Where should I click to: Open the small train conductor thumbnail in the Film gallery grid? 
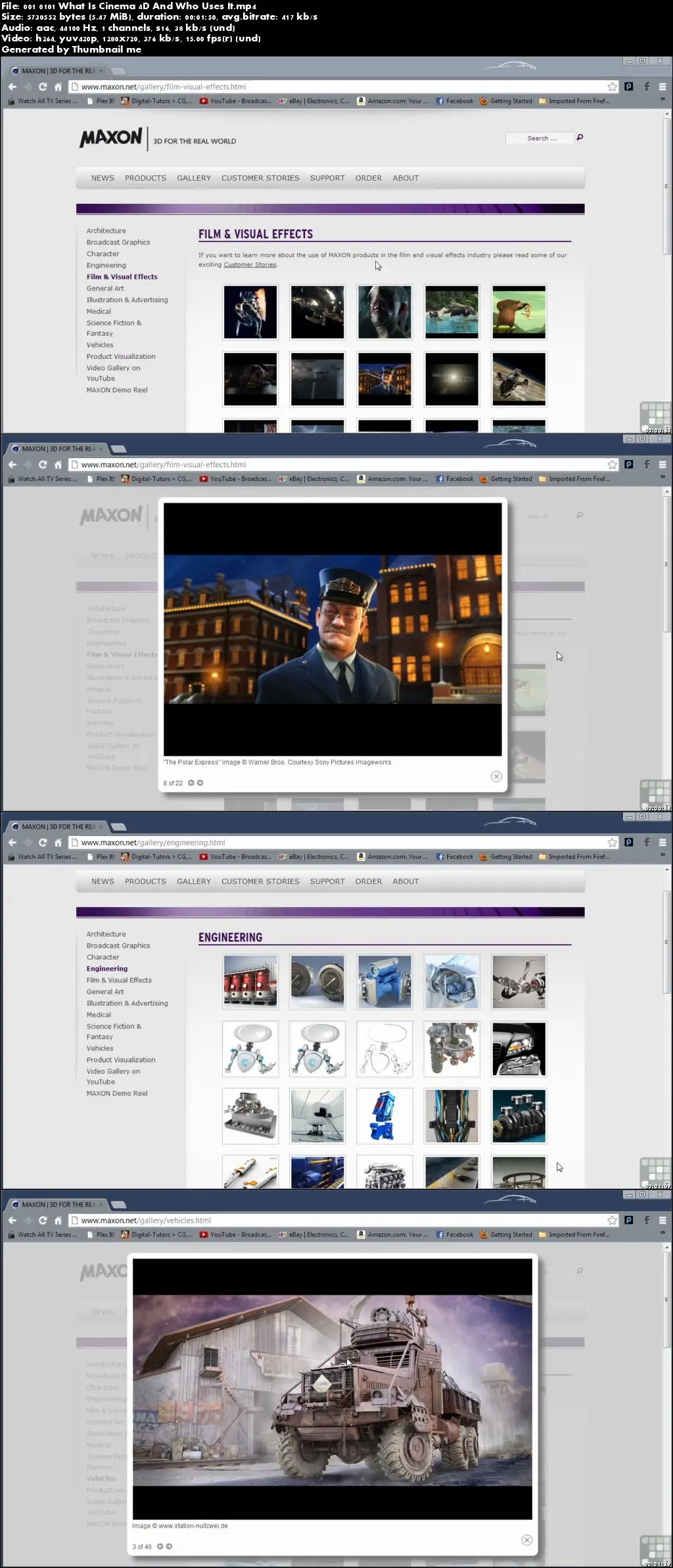point(384,379)
